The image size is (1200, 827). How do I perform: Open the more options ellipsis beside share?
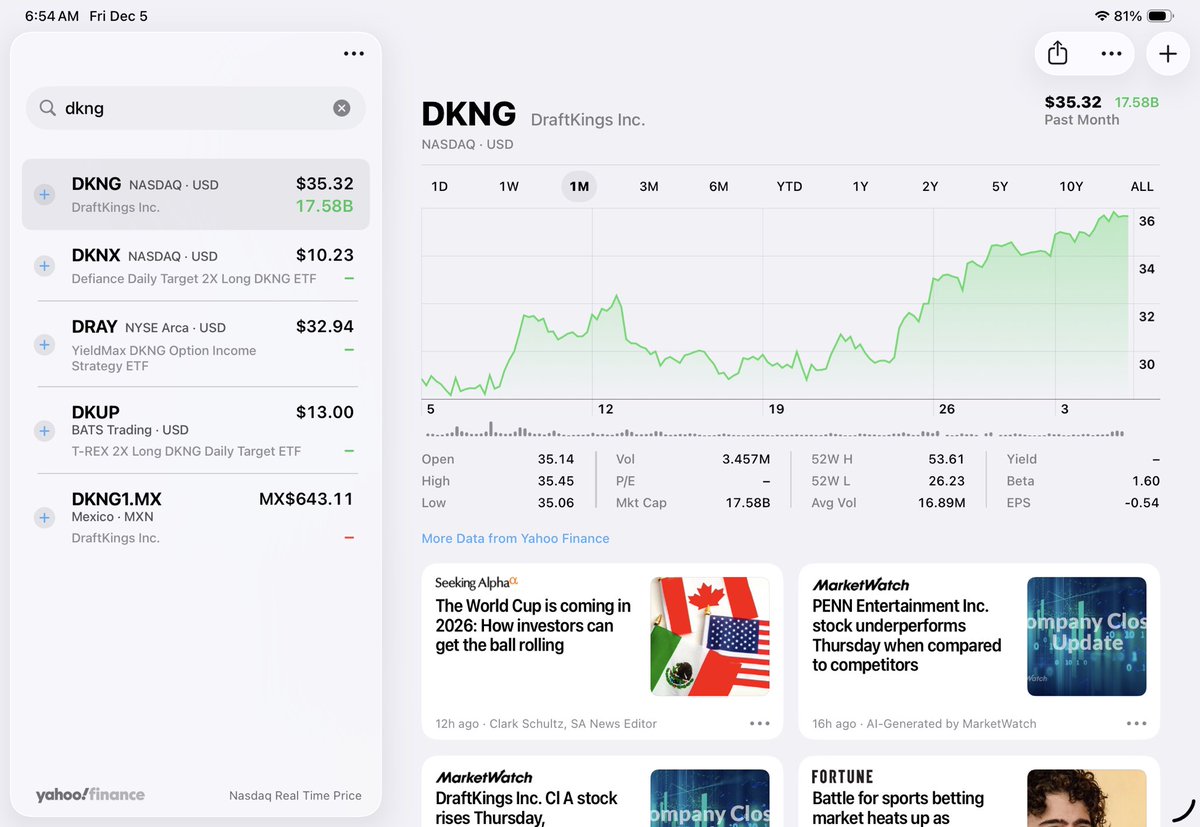pos(1111,54)
